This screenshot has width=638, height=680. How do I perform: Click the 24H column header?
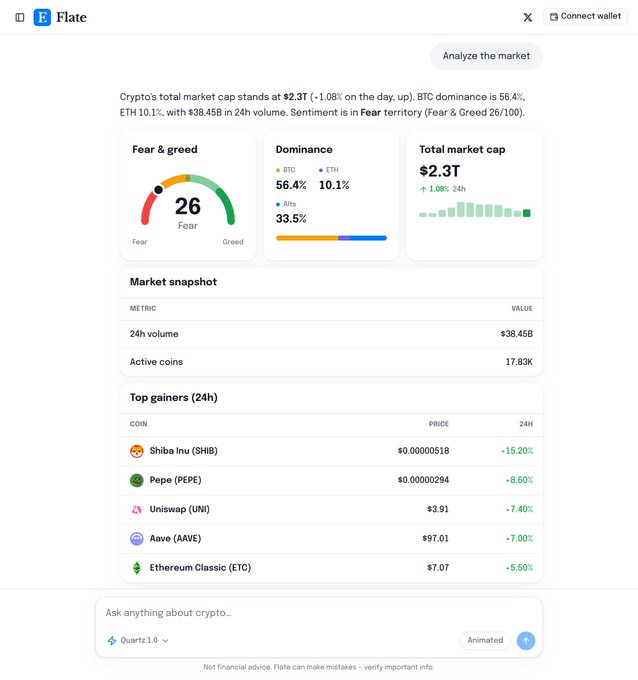click(526, 424)
